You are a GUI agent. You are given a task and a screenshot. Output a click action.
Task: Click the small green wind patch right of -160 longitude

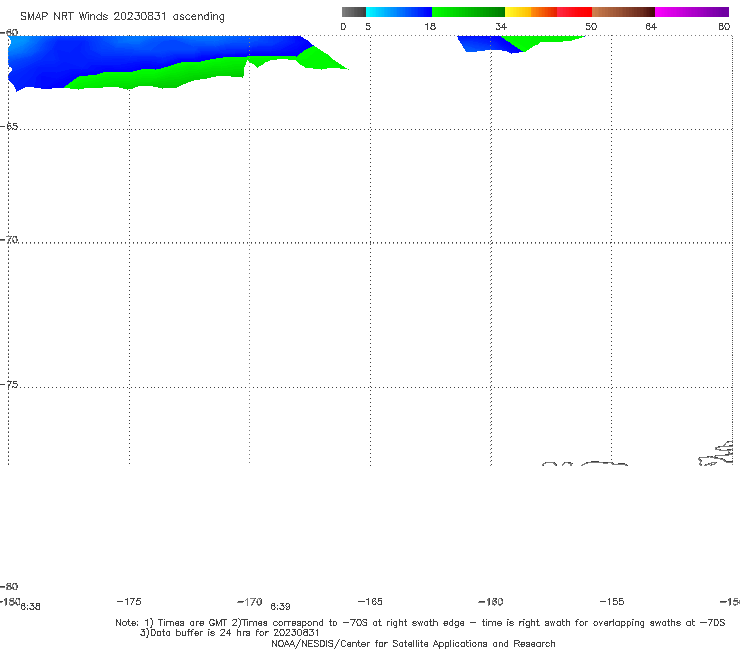(536, 41)
